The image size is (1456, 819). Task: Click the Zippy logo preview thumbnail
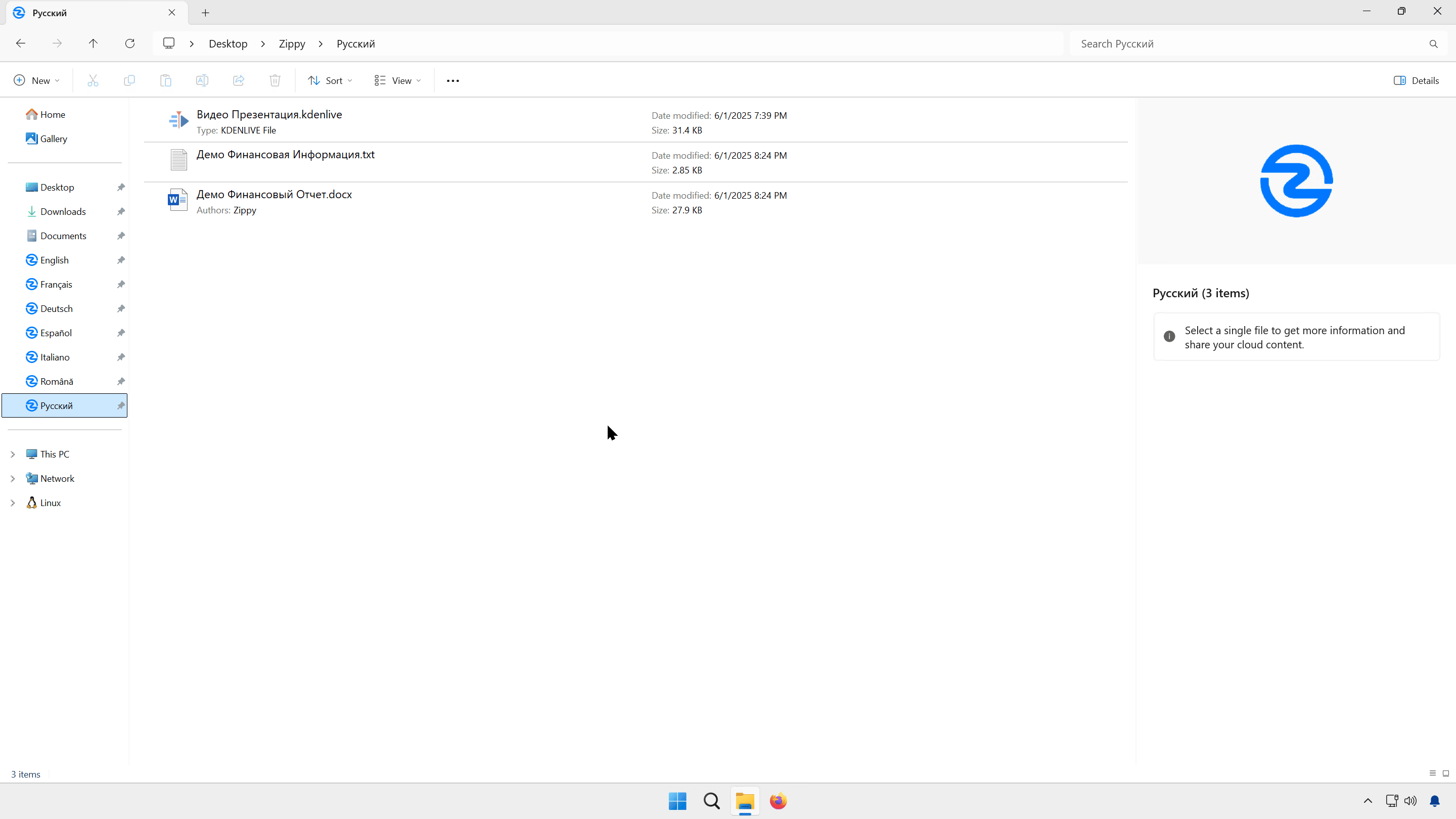[1297, 181]
